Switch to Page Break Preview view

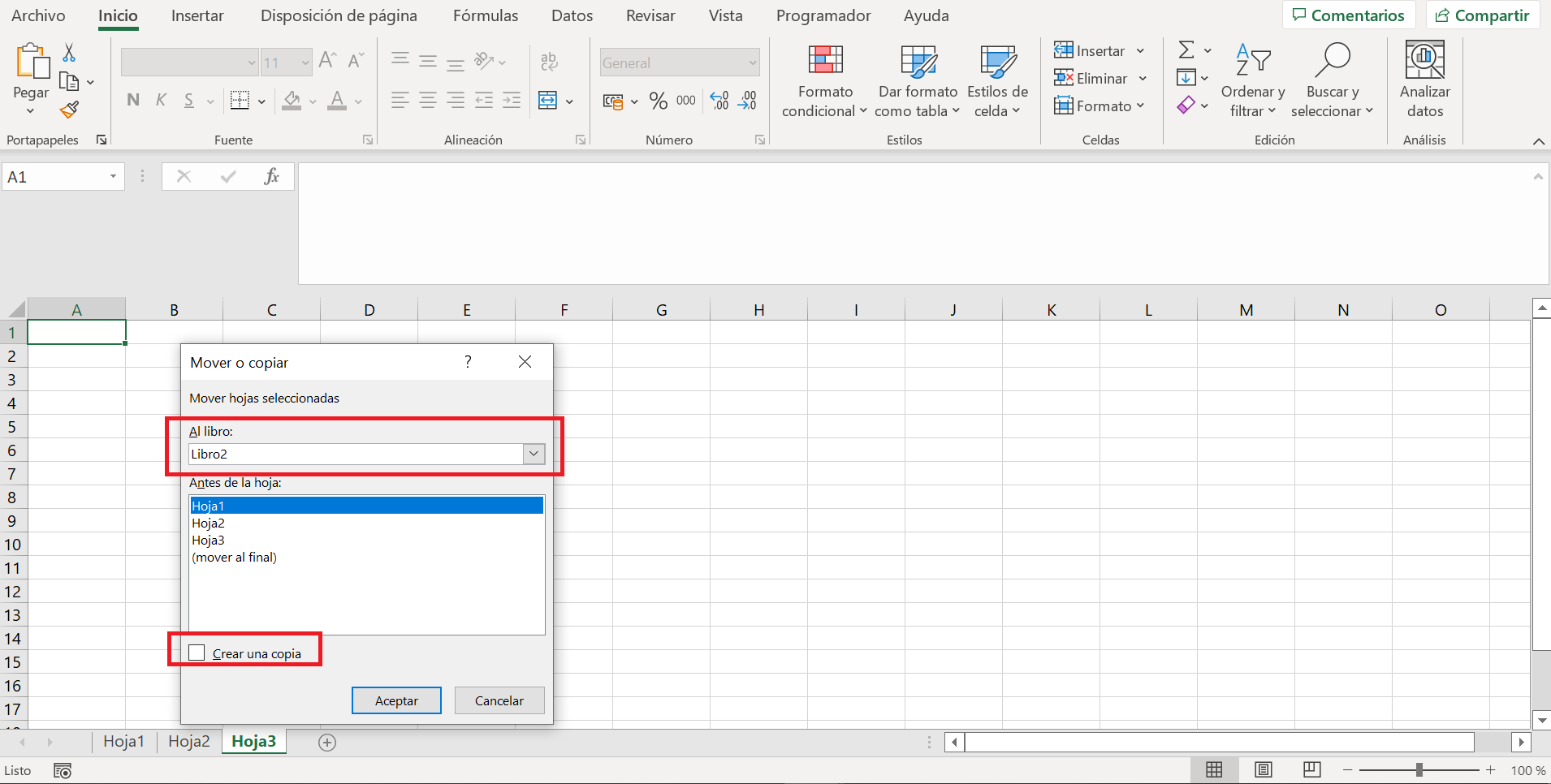1311,770
